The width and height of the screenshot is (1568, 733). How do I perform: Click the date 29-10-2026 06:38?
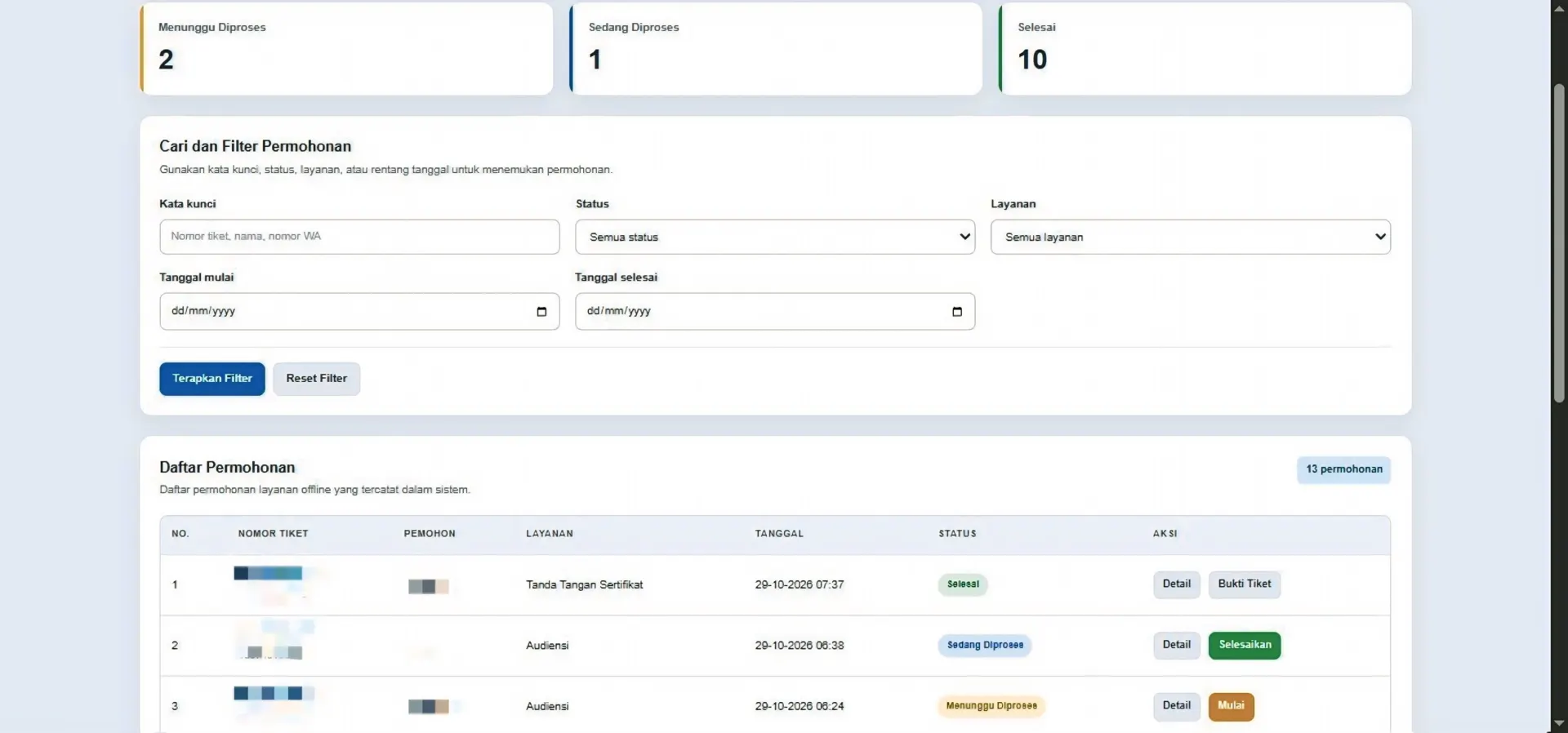coord(800,646)
